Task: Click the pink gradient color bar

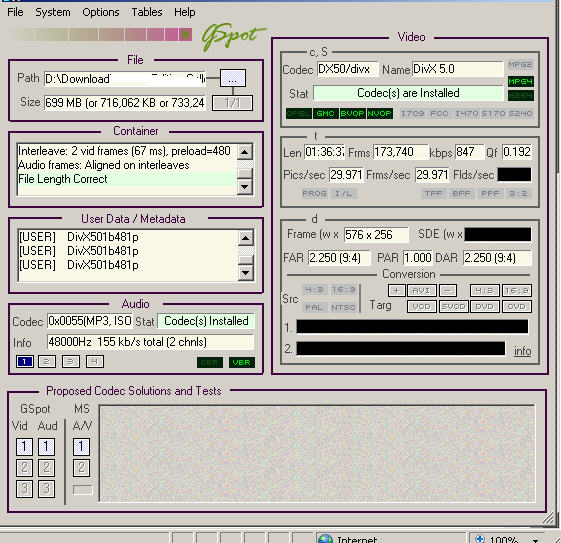Action: [x=103, y=35]
